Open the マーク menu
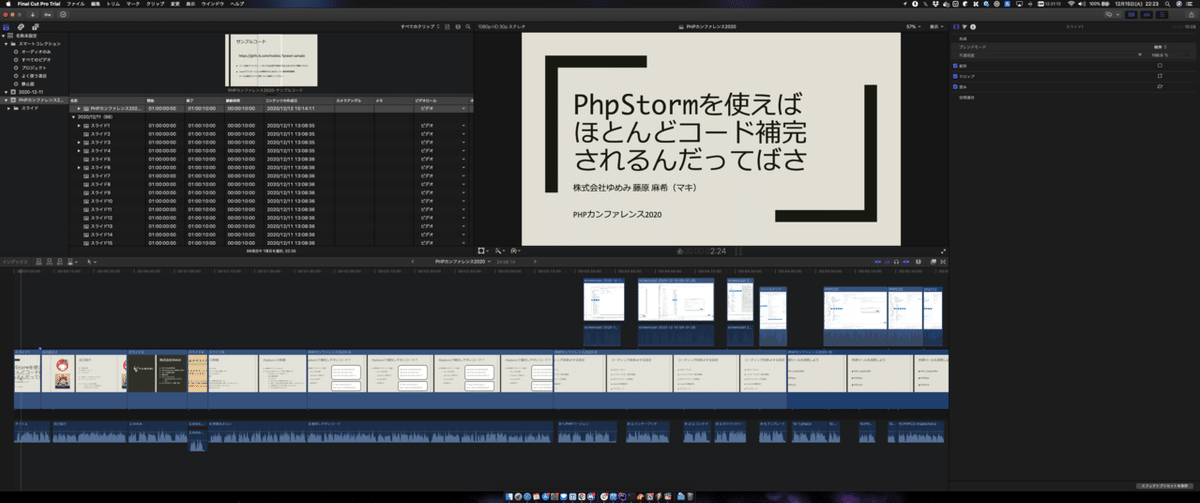The height and width of the screenshot is (503, 1200). 133,4
